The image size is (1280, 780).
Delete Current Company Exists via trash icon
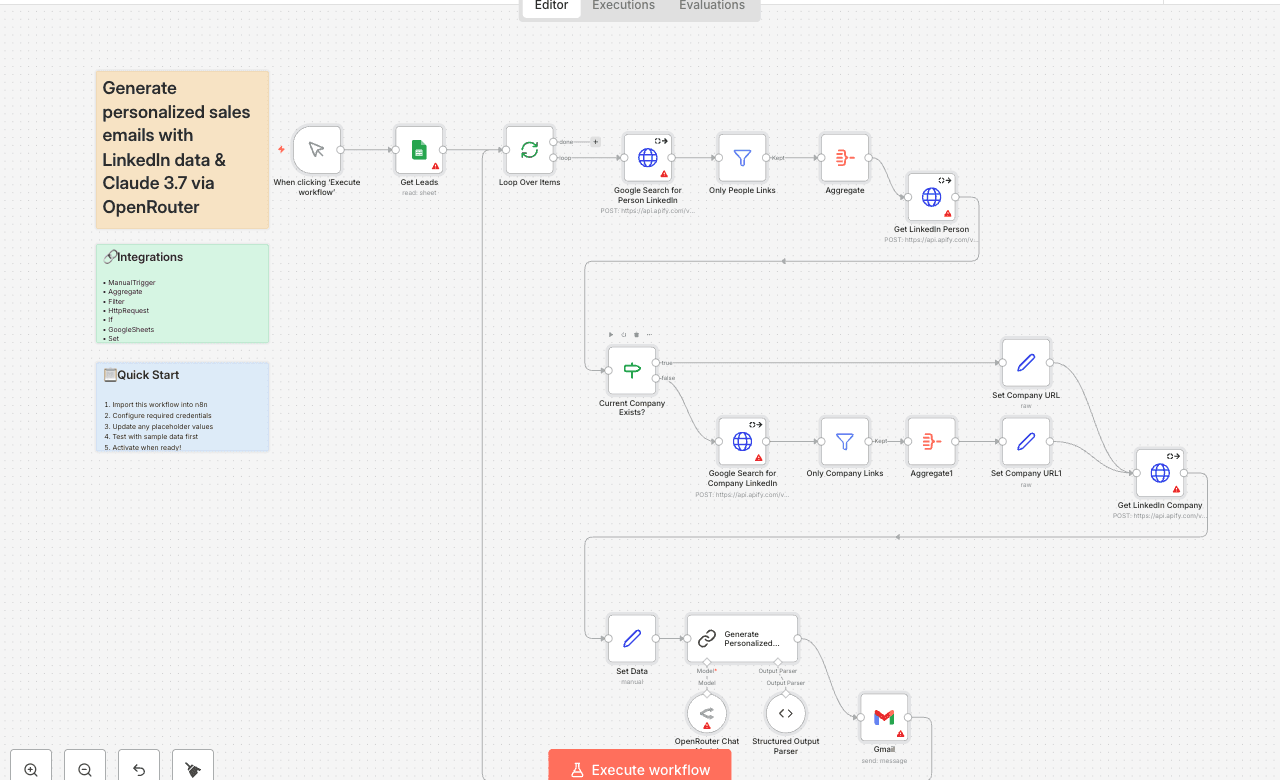click(637, 334)
